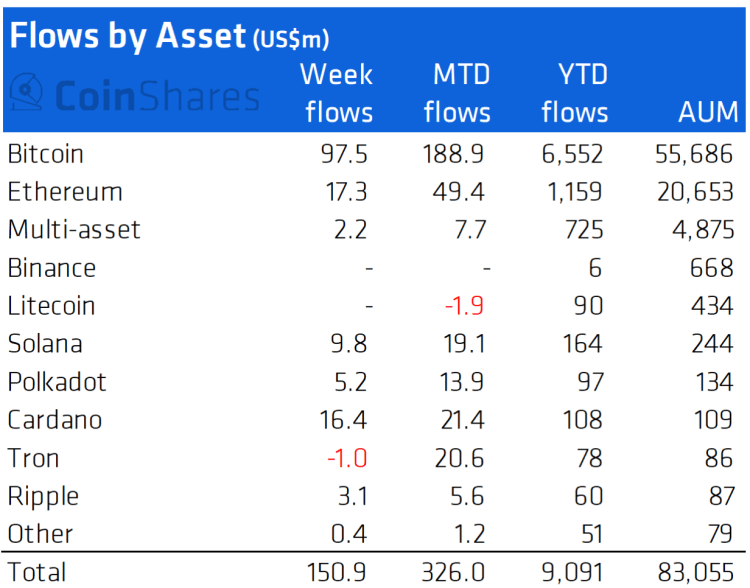Select the Bitcoin row label

pos(45,154)
